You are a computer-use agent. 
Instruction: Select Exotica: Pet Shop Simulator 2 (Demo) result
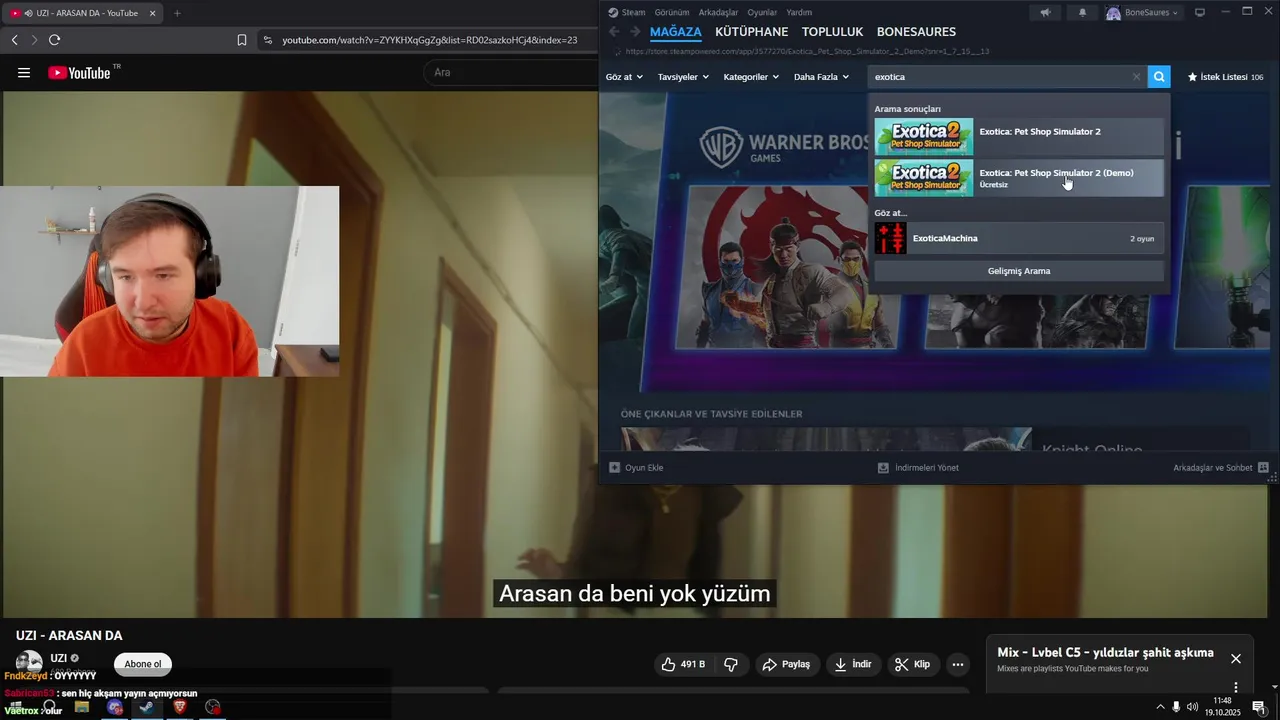click(1019, 178)
